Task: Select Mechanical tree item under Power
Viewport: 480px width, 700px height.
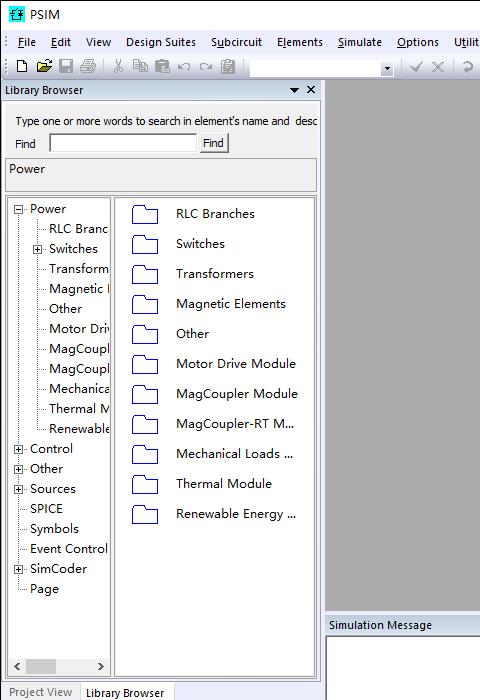Action: pyautogui.click(x=79, y=389)
